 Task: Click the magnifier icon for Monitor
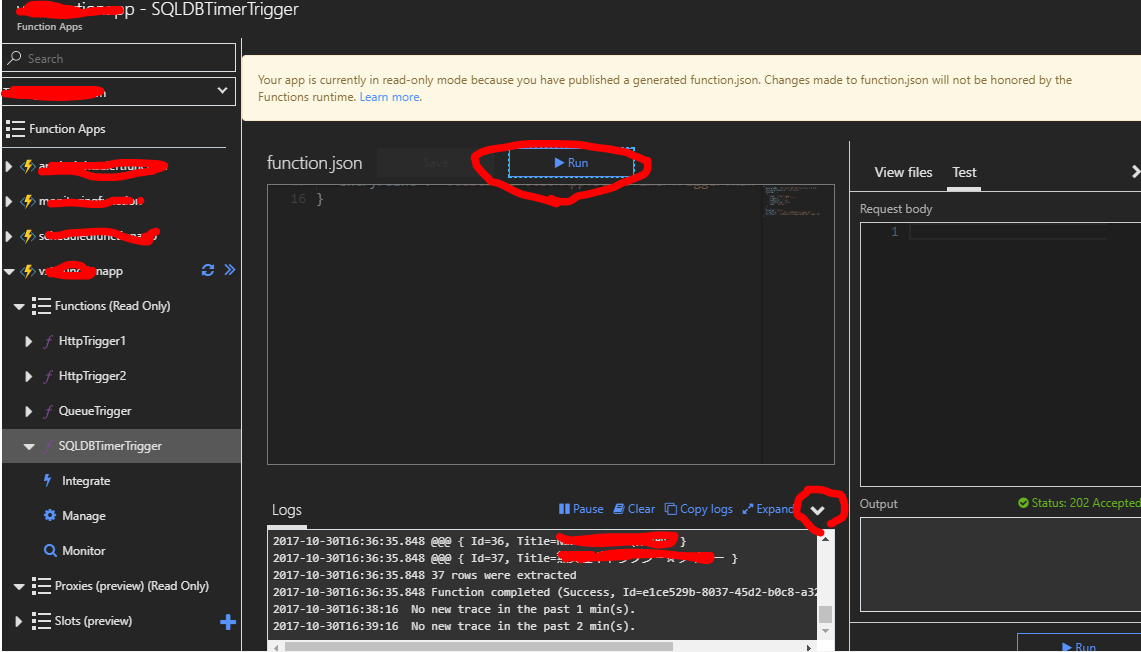click(49, 550)
